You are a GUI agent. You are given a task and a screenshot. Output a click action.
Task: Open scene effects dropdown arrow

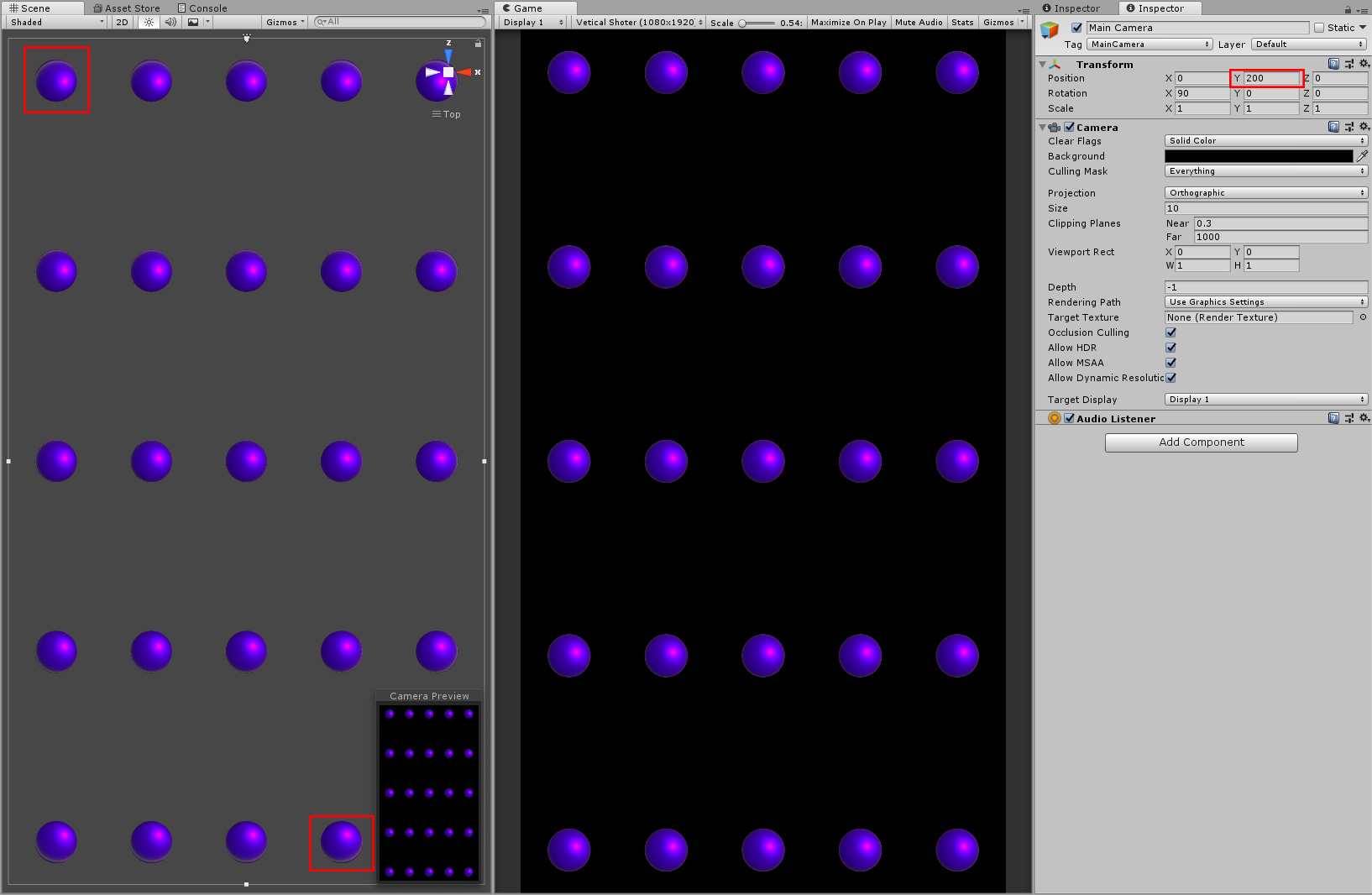(207, 22)
